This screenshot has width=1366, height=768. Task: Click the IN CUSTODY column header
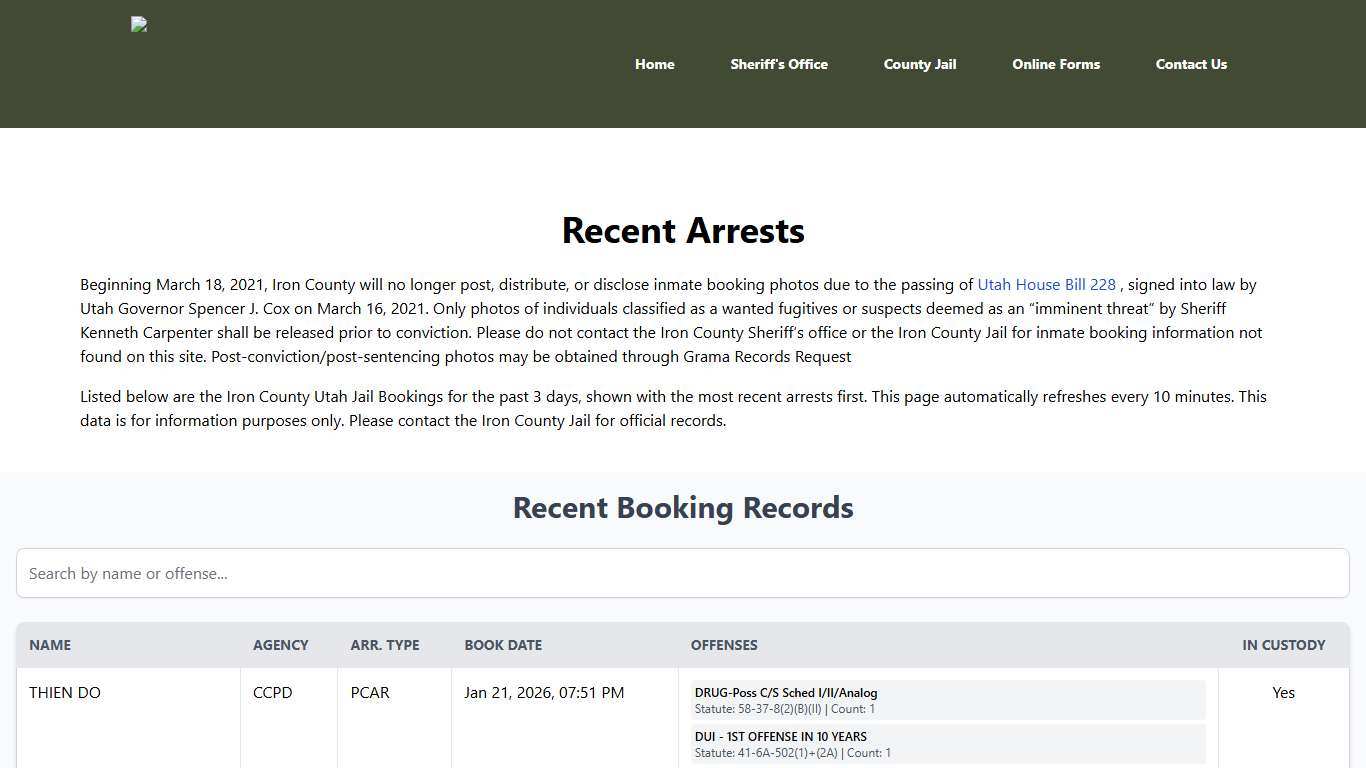(x=1284, y=645)
